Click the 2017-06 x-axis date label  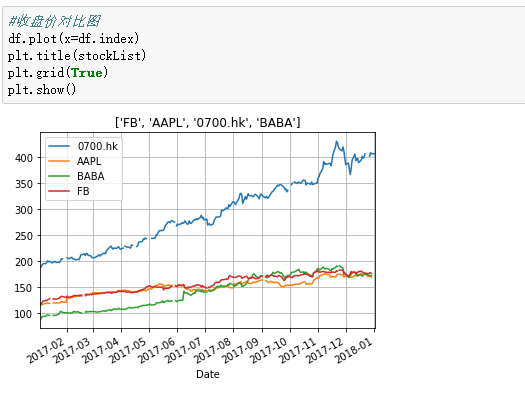coord(157,350)
